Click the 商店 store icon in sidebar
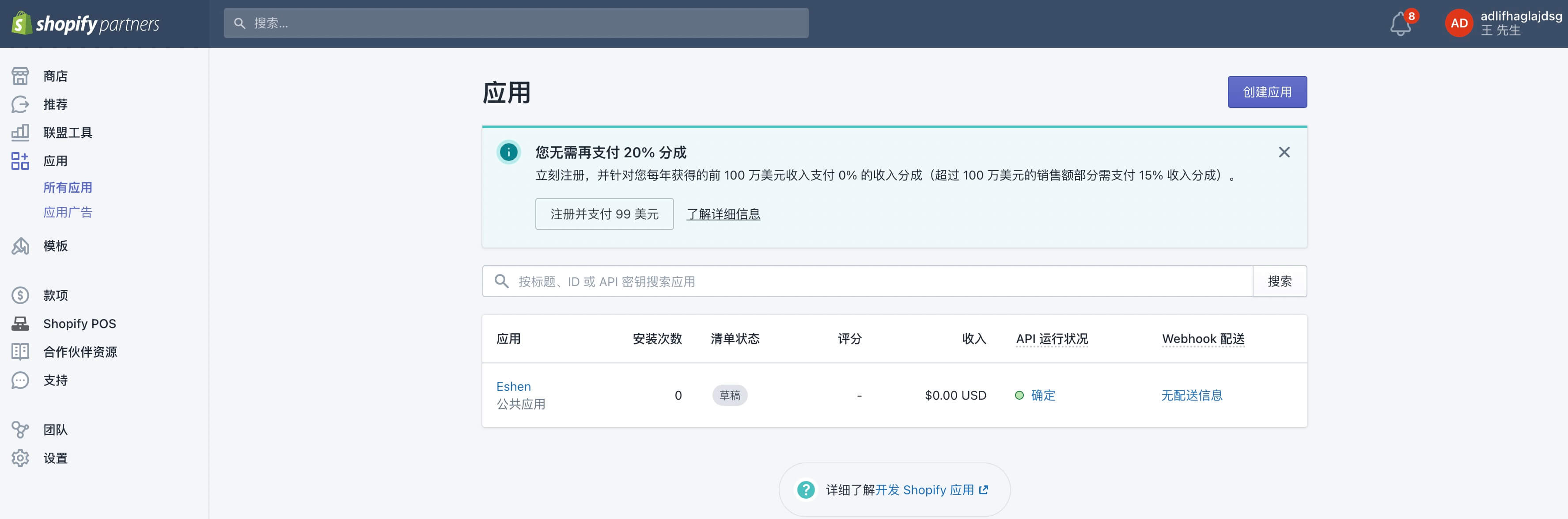 pos(20,76)
